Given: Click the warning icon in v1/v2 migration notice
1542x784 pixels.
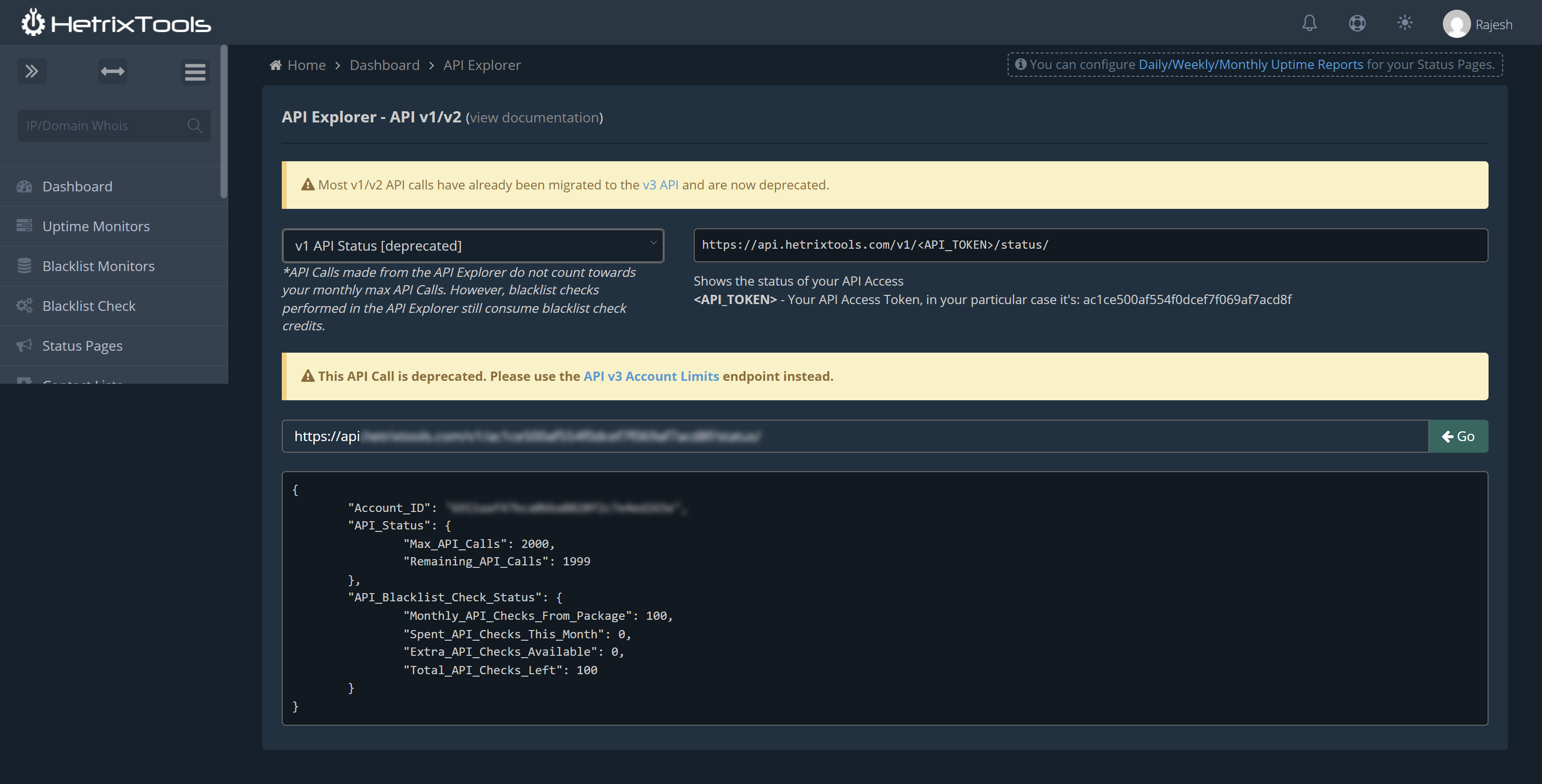Looking at the screenshot, I should coord(308,184).
